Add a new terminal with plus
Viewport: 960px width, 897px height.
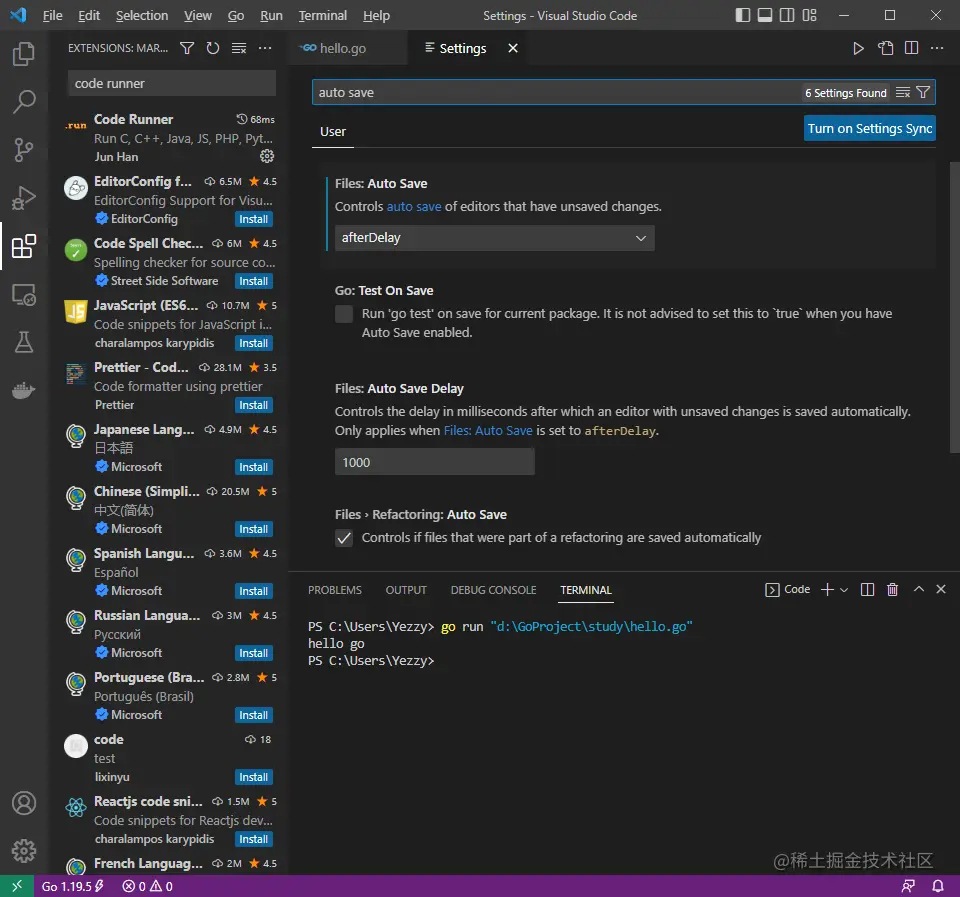pos(827,589)
